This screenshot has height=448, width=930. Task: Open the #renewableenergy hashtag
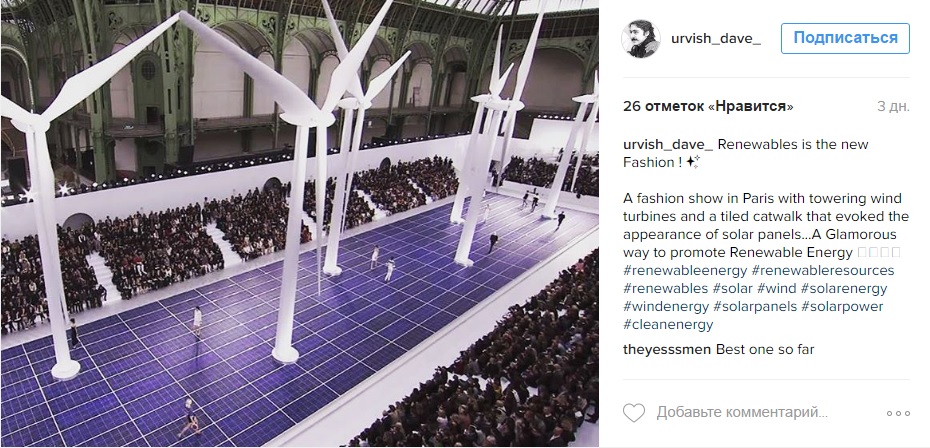coord(685,271)
